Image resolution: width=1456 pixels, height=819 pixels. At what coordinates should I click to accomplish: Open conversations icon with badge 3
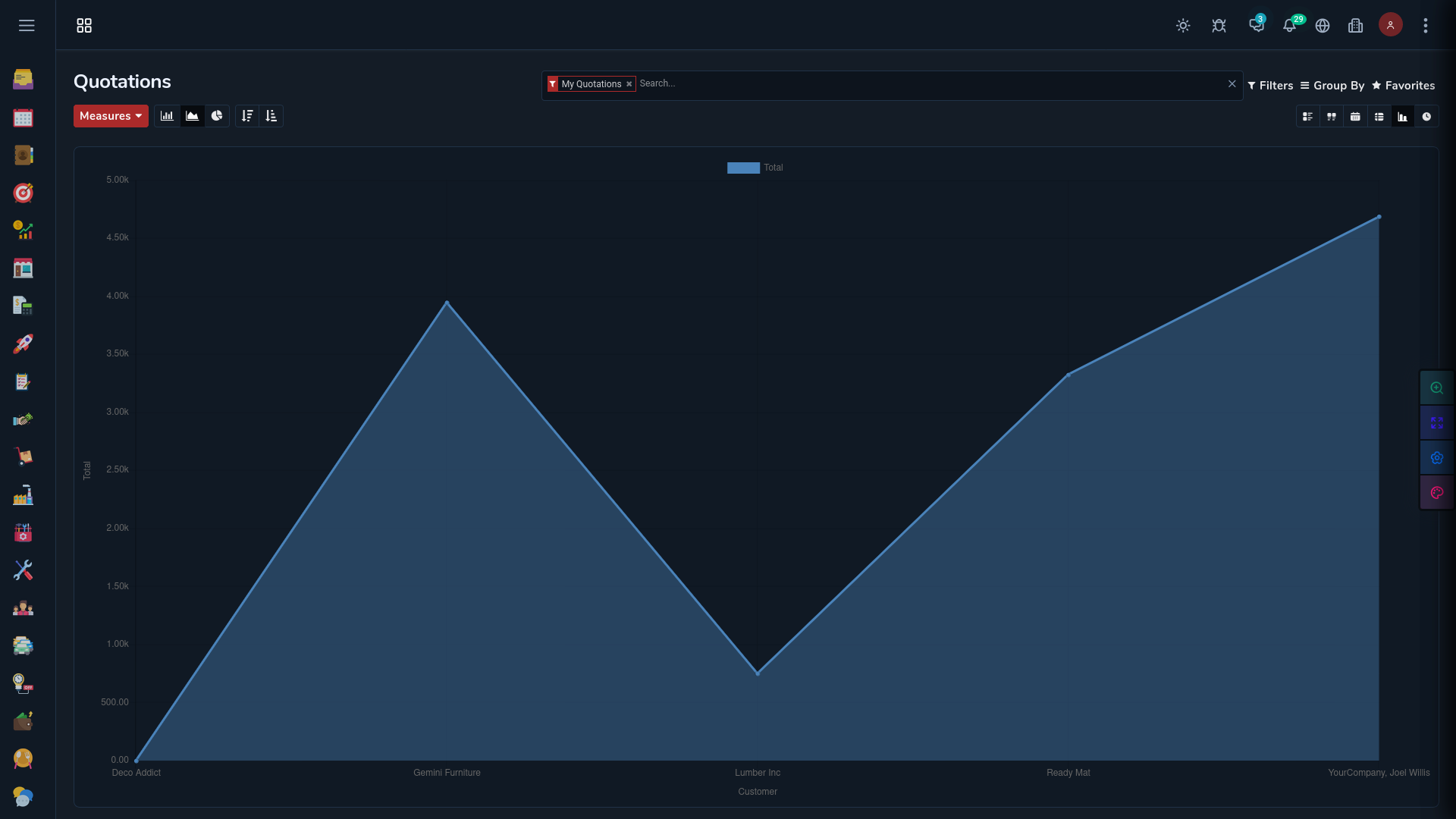[1257, 25]
